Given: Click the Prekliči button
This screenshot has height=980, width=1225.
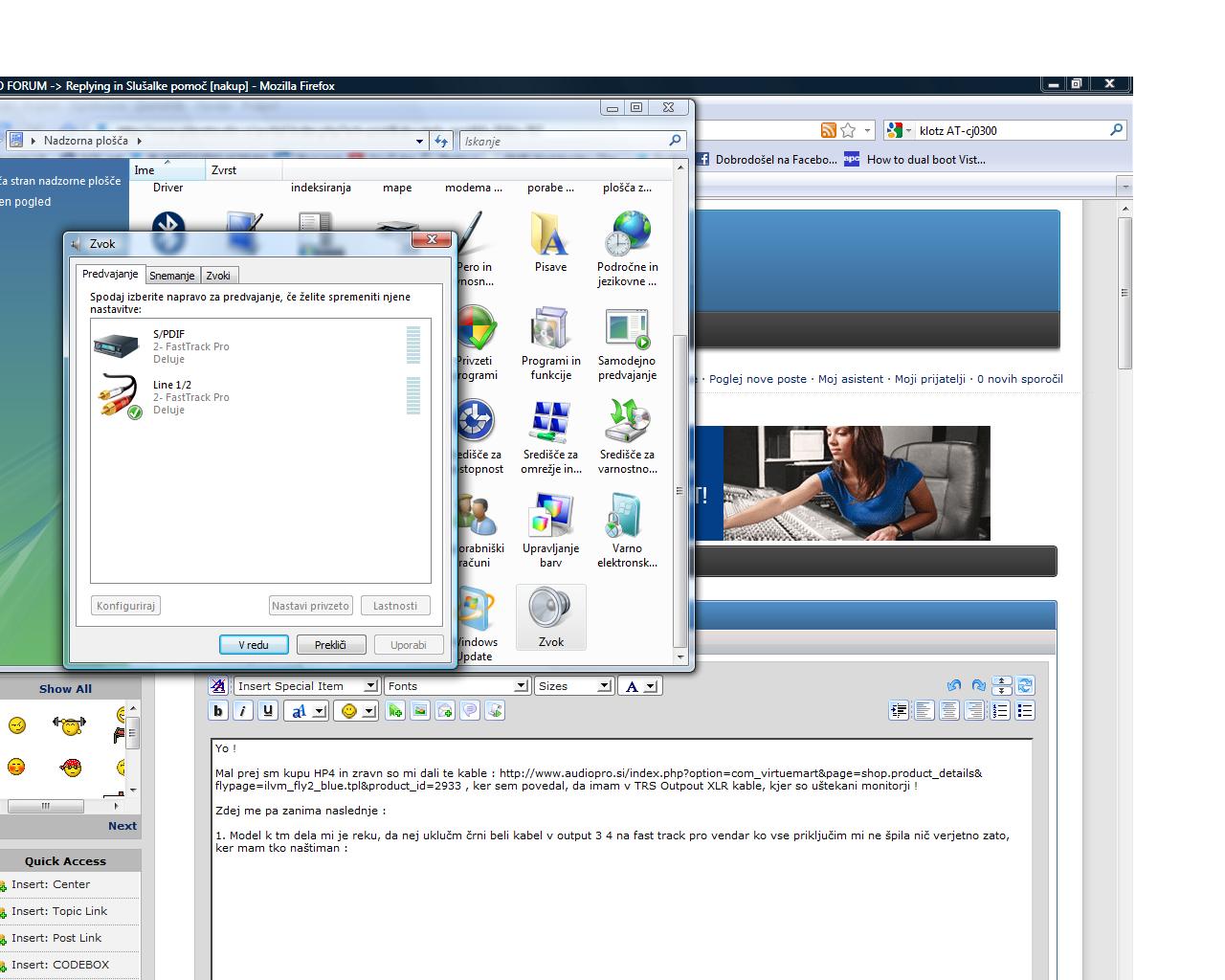Looking at the screenshot, I should point(330,645).
